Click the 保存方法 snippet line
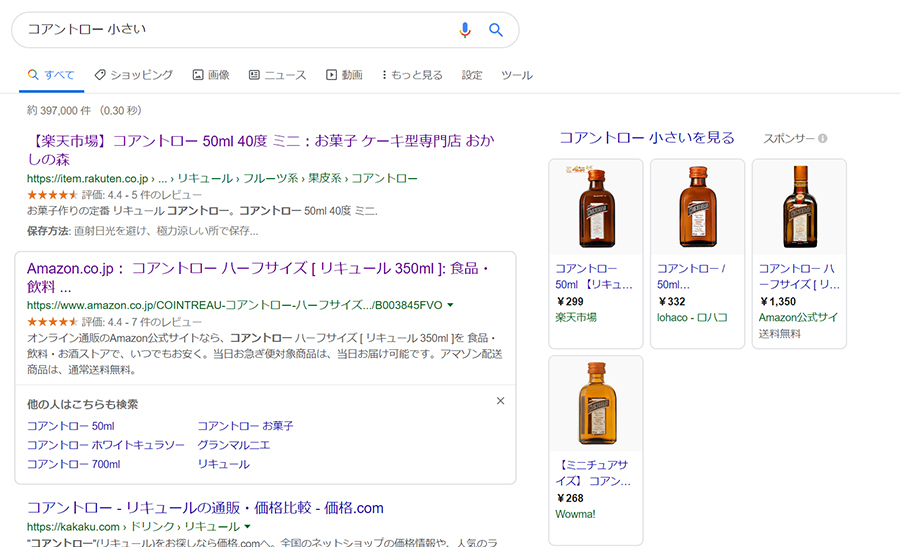This screenshot has height=547, width=900. tap(143, 231)
